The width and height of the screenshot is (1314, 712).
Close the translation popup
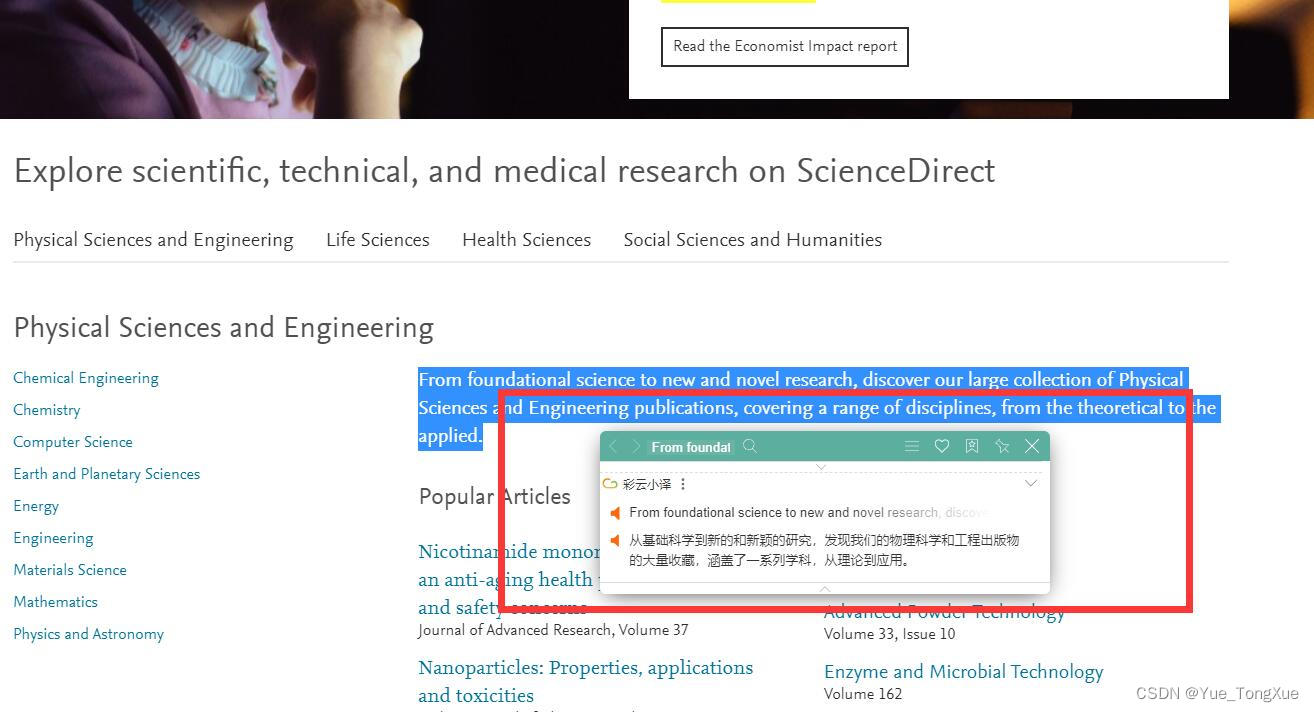coord(1032,446)
